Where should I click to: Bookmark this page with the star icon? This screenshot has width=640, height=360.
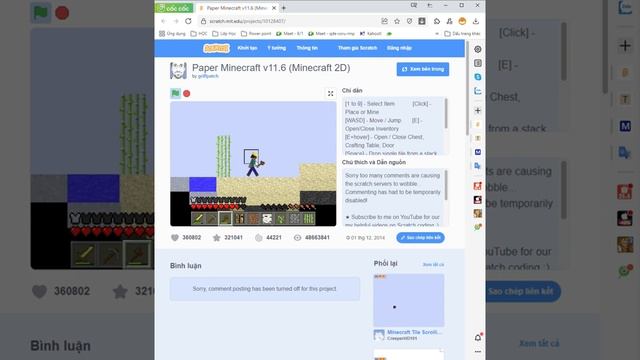[x=397, y=21]
